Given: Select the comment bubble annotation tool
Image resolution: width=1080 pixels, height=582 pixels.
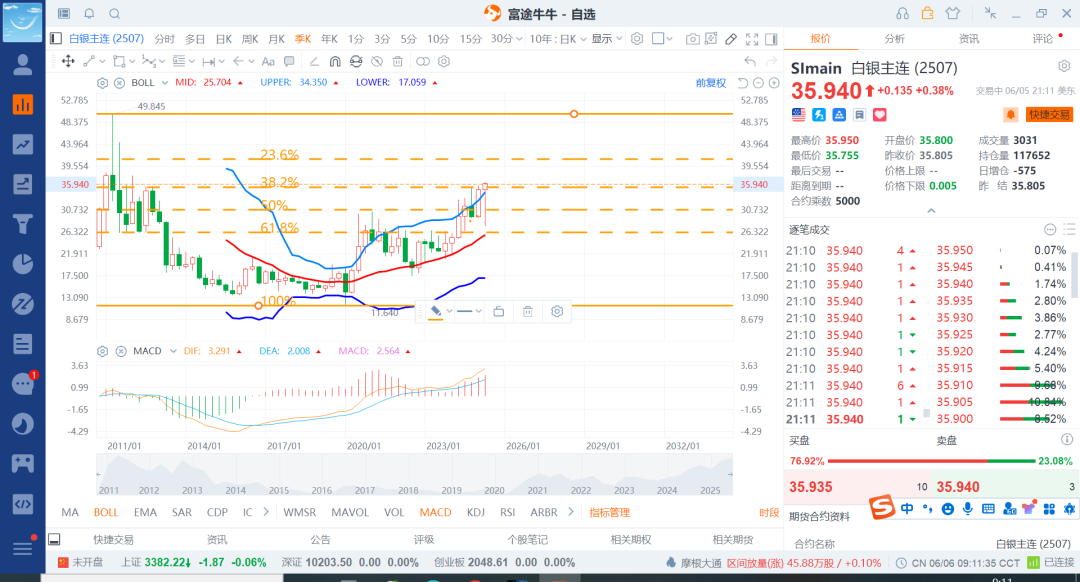Looking at the screenshot, I should point(289,61).
